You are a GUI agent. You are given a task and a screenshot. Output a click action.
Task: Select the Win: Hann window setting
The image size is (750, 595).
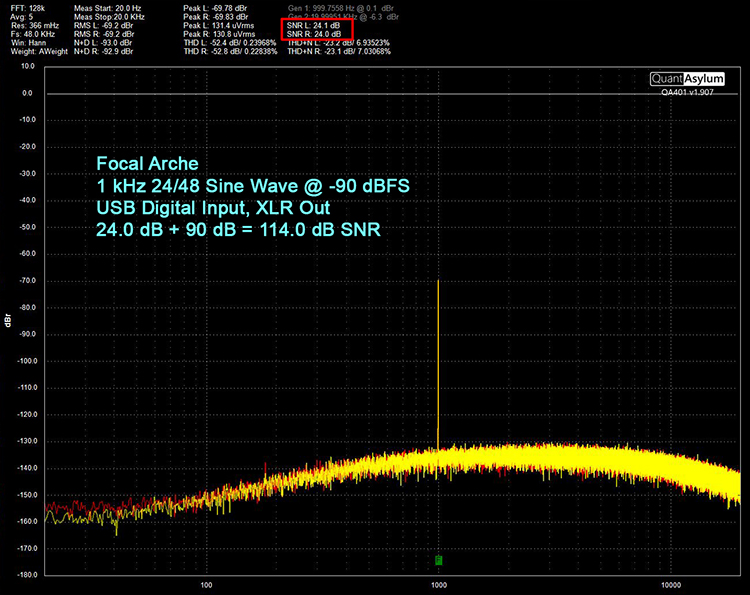(27, 45)
